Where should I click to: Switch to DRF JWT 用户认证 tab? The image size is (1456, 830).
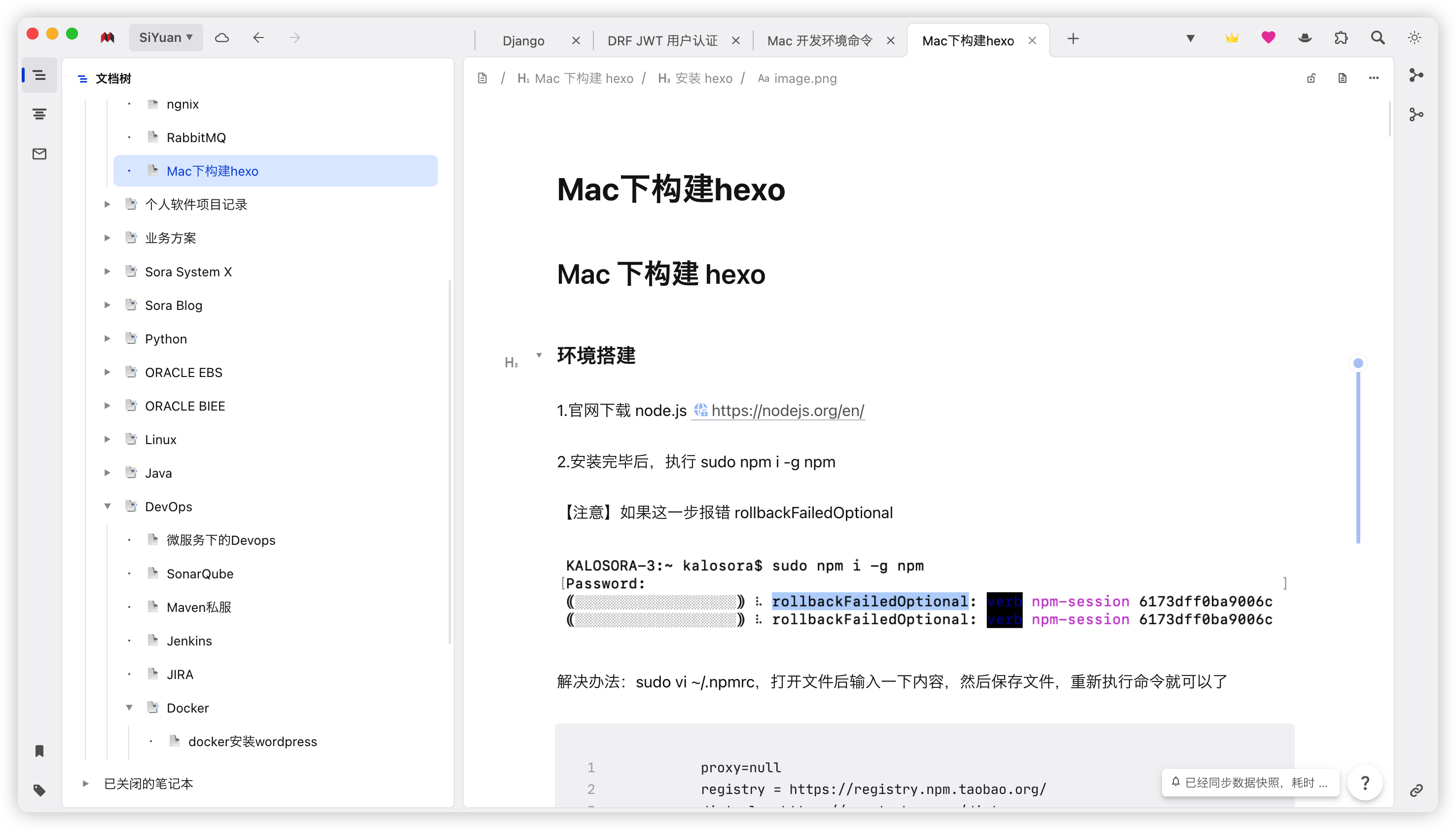pyautogui.click(x=662, y=40)
